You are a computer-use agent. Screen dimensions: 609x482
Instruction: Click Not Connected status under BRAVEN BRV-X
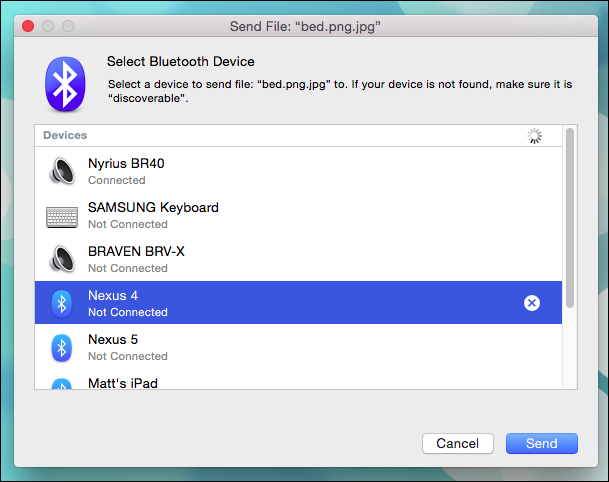(x=128, y=268)
